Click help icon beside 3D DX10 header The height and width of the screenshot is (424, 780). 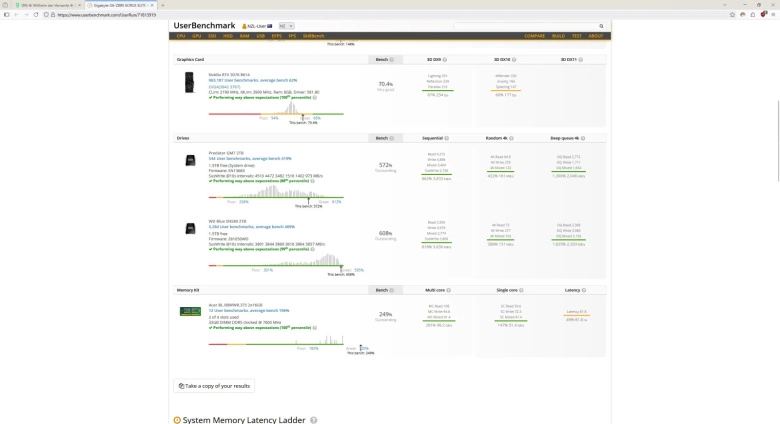point(514,60)
